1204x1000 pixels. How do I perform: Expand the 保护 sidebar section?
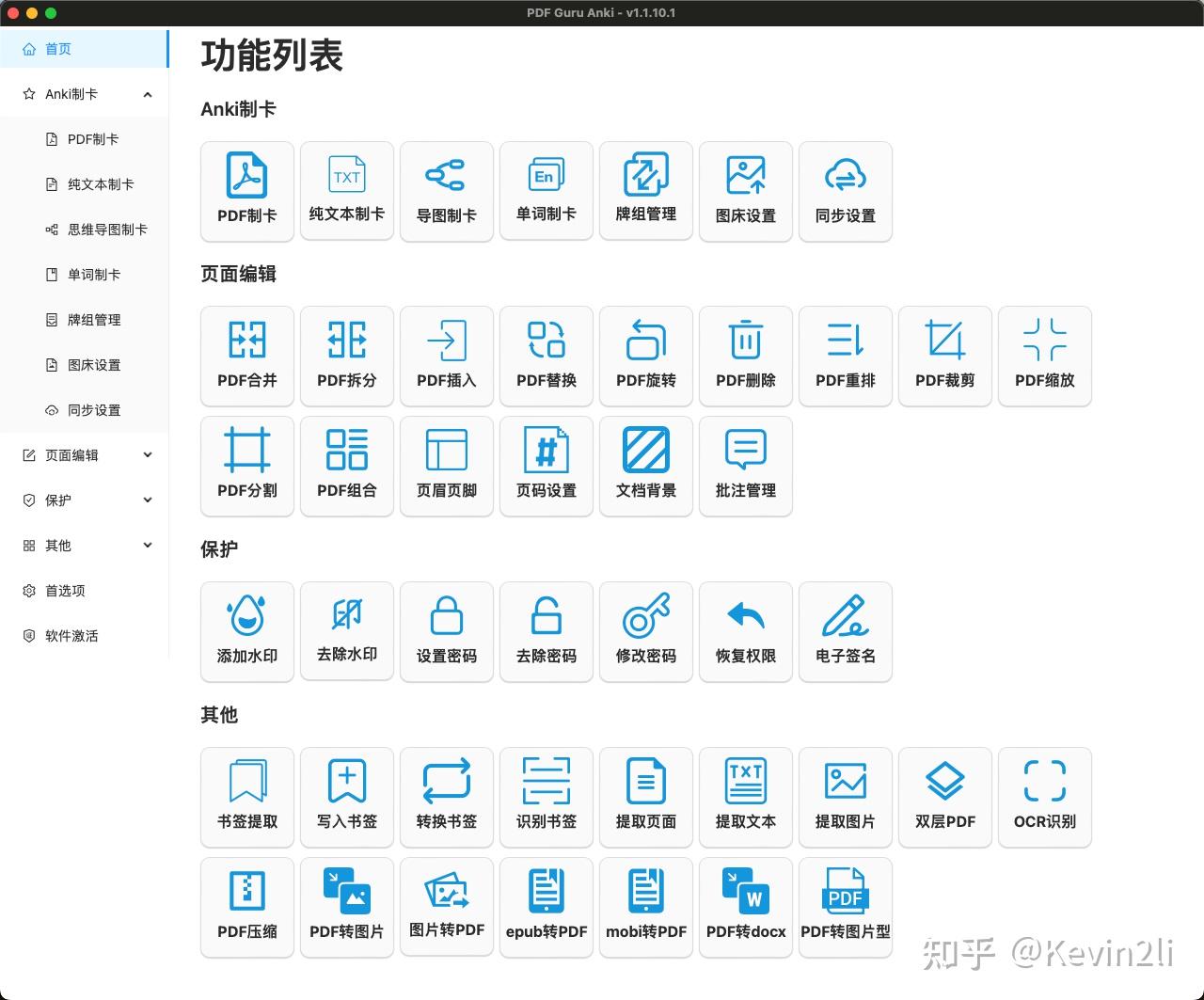(x=85, y=500)
